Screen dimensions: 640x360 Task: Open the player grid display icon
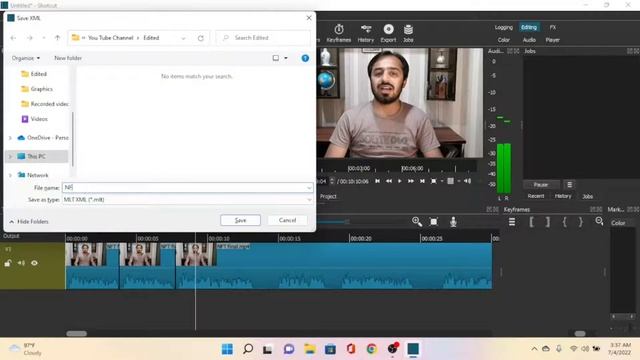(450, 181)
